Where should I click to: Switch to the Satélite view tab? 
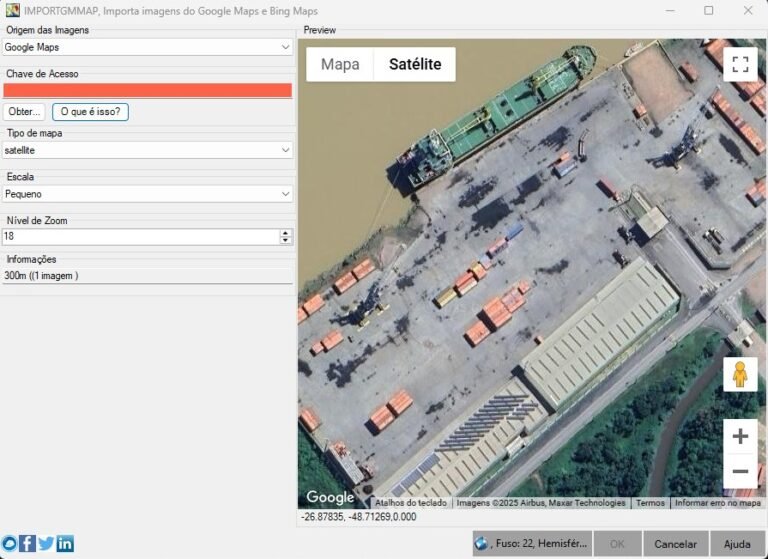tap(415, 64)
